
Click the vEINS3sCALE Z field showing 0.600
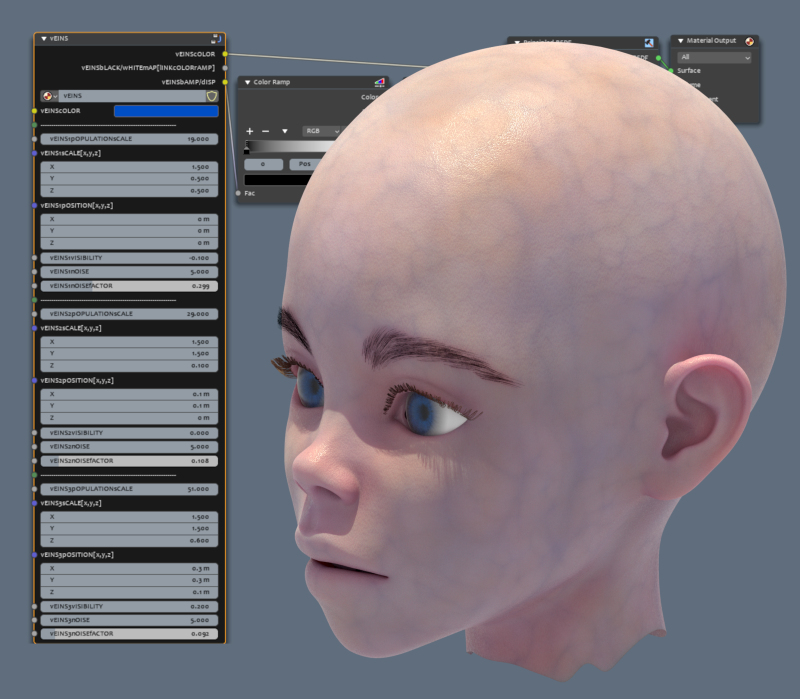click(129, 541)
